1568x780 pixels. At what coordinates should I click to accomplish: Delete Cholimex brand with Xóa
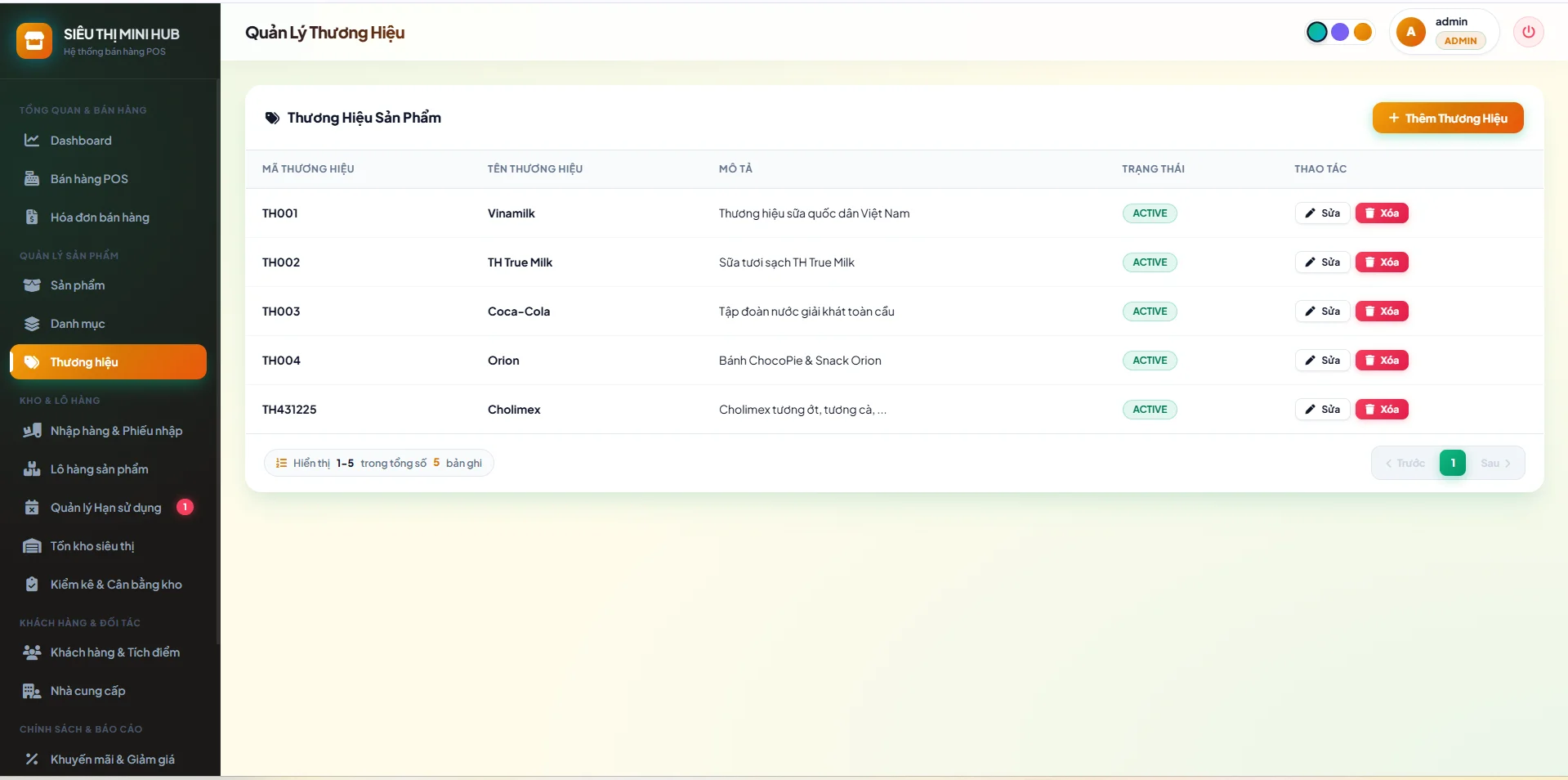tap(1382, 410)
